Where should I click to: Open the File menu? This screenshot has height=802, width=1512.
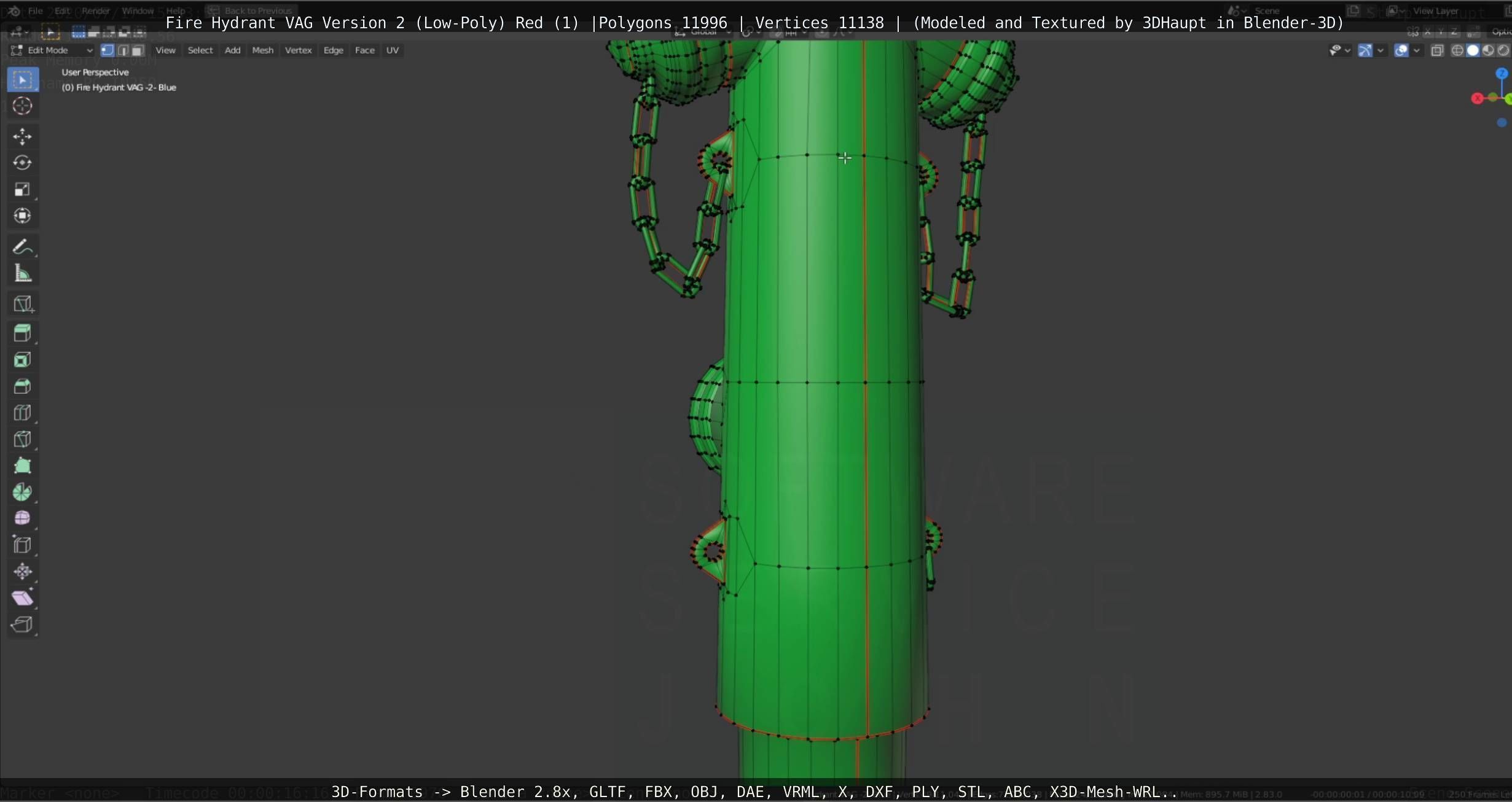pos(36,10)
